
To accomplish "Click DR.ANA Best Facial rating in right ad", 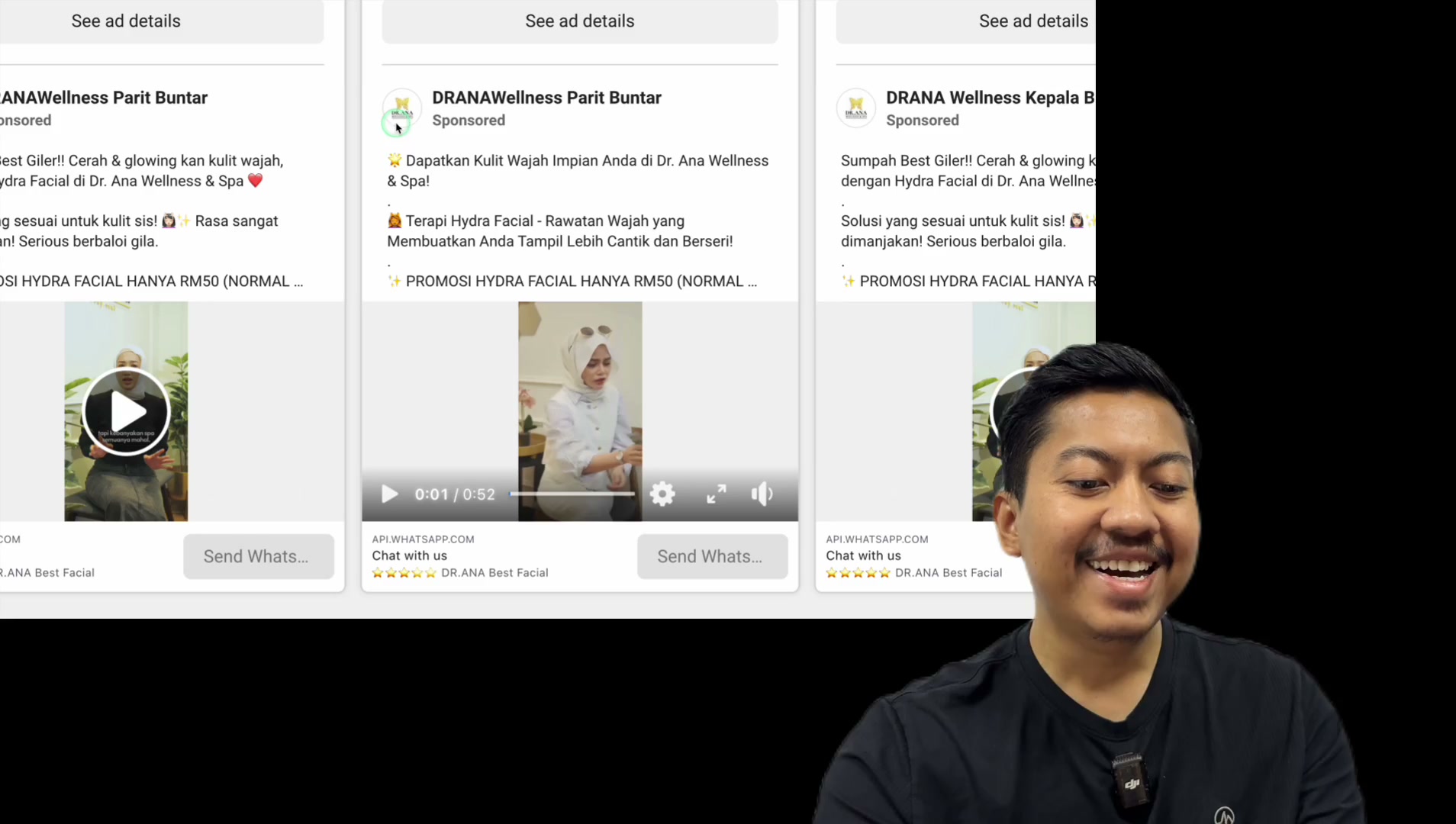I will (914, 572).
